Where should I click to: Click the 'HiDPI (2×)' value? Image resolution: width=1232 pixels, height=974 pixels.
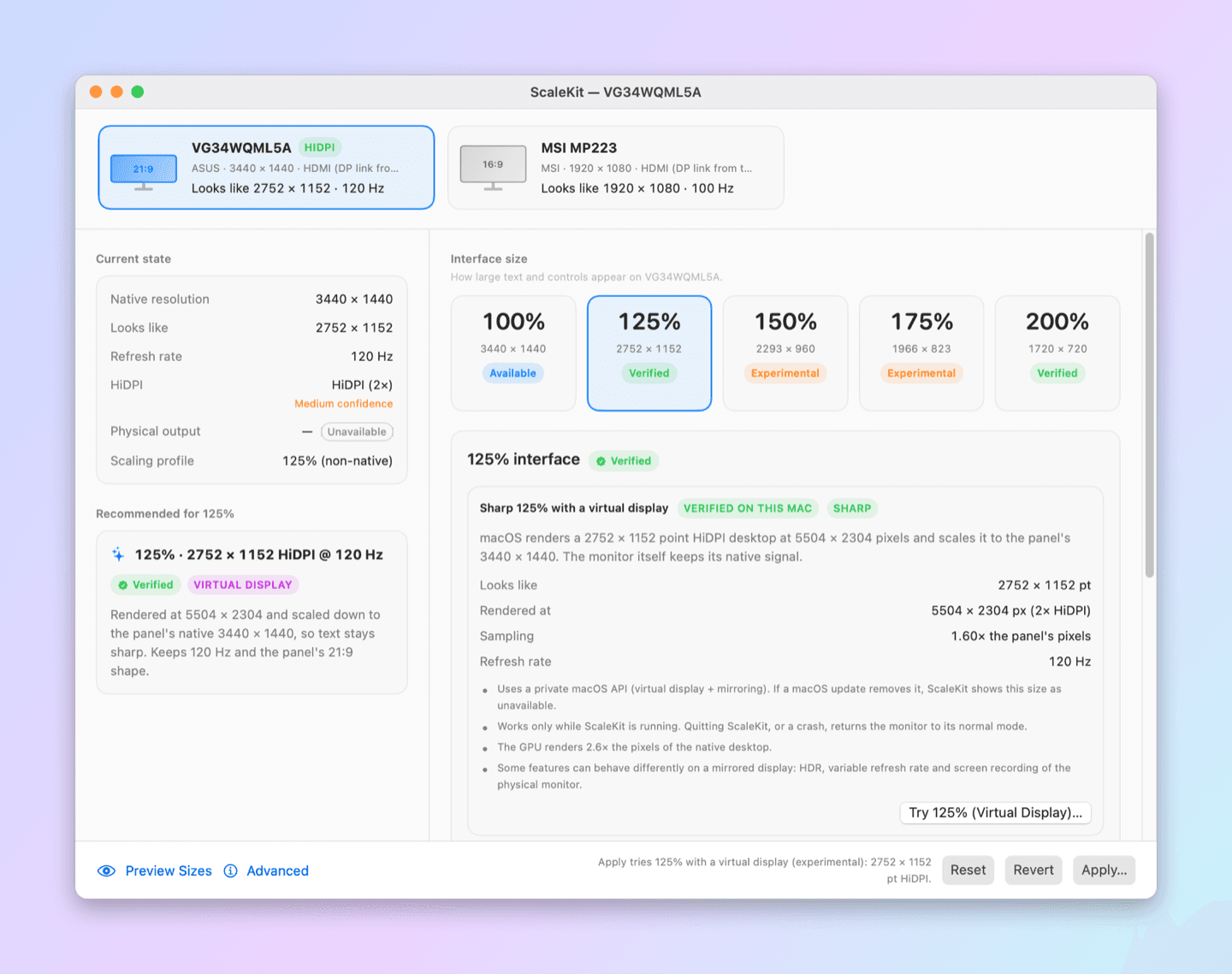coord(363,385)
